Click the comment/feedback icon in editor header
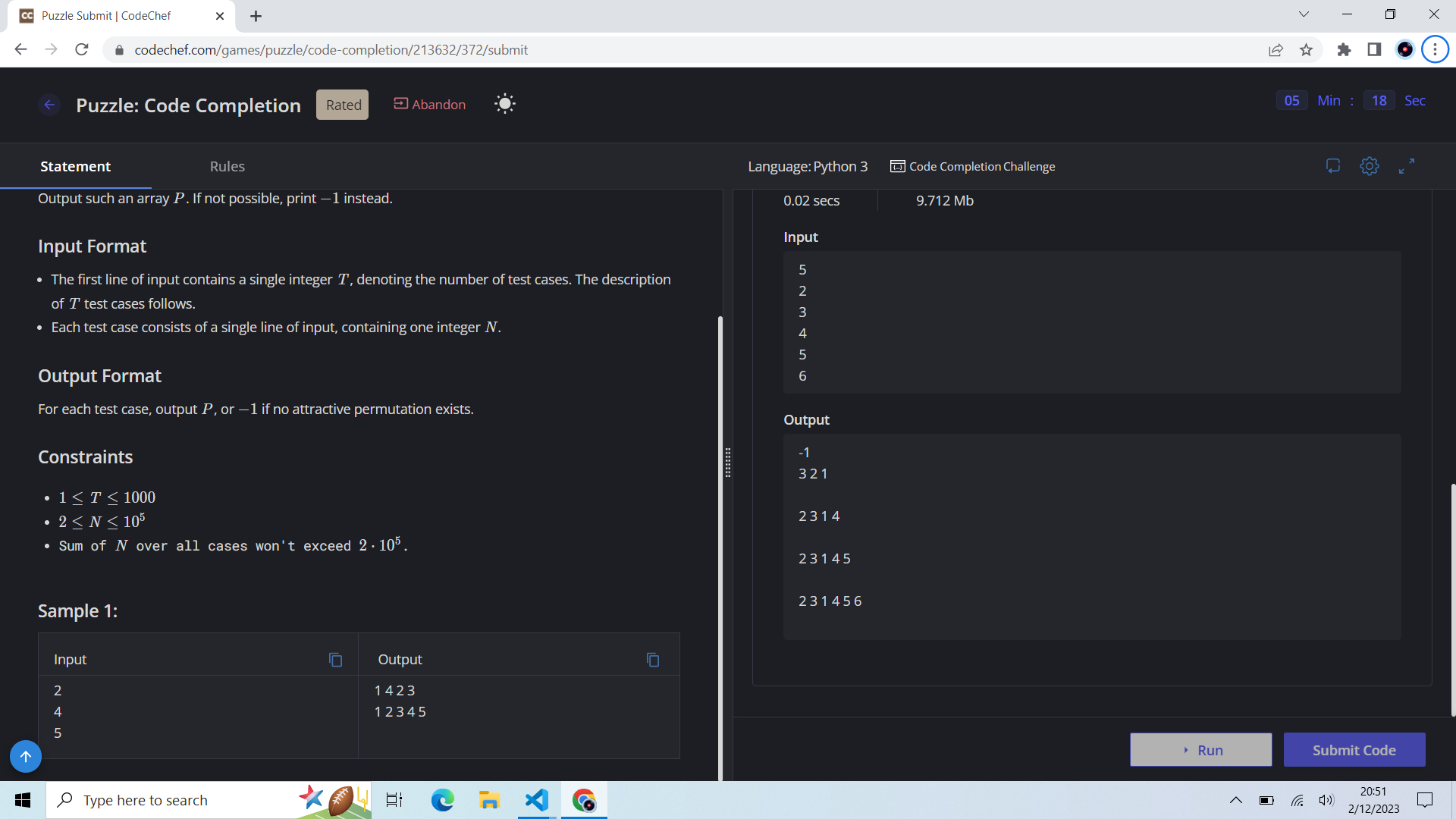The height and width of the screenshot is (819, 1456). tap(1332, 166)
